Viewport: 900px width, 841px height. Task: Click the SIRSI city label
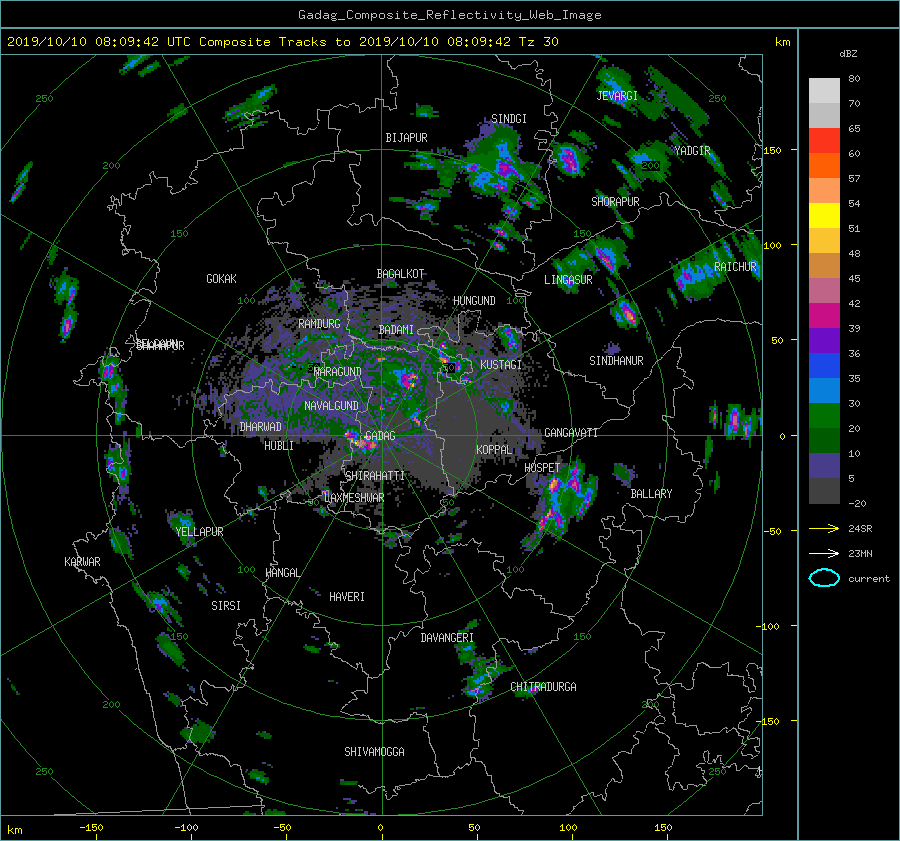pyautogui.click(x=226, y=606)
